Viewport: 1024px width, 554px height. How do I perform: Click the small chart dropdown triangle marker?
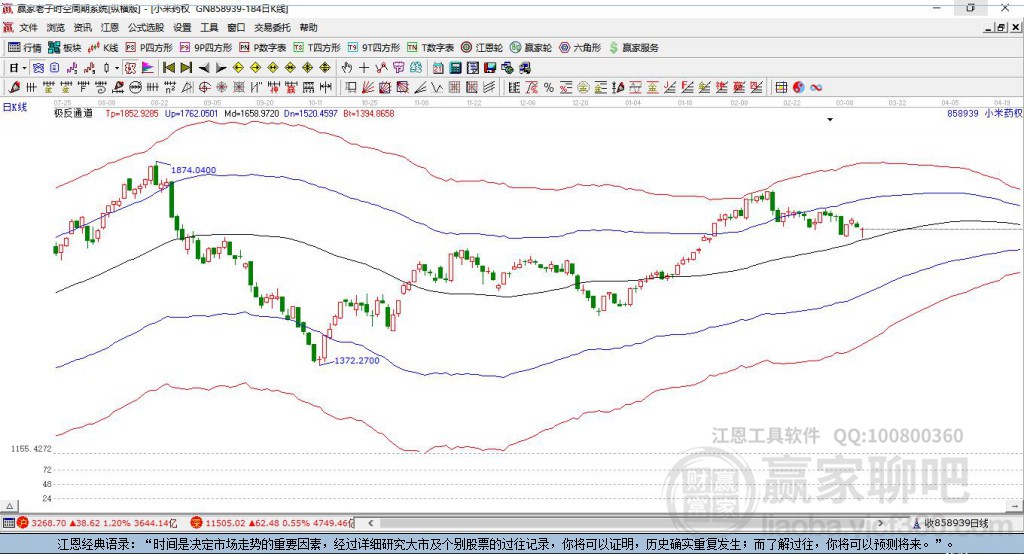830,120
